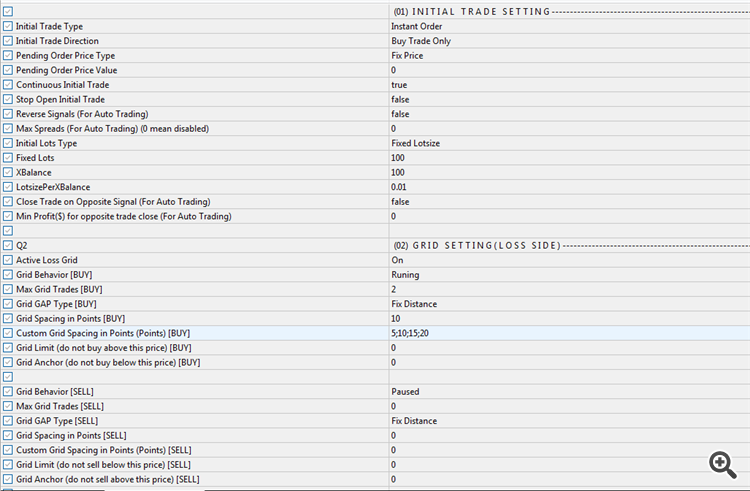Click the Max Grid Trades [BUY] value 2
750x491 pixels.
[x=394, y=289]
